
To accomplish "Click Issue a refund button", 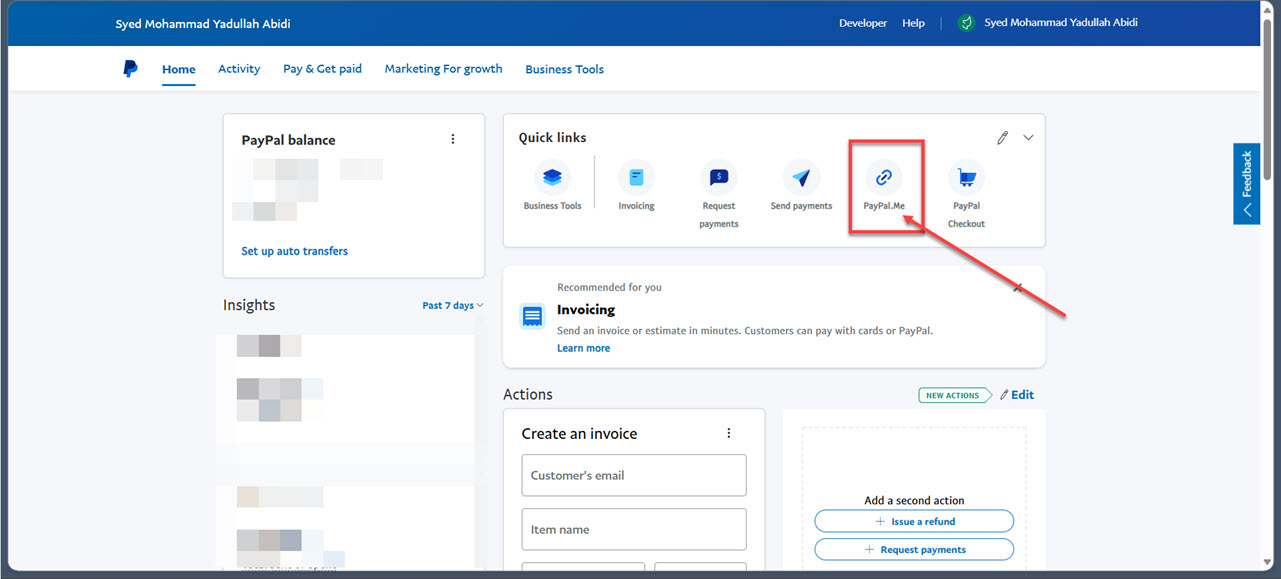I will click(914, 521).
